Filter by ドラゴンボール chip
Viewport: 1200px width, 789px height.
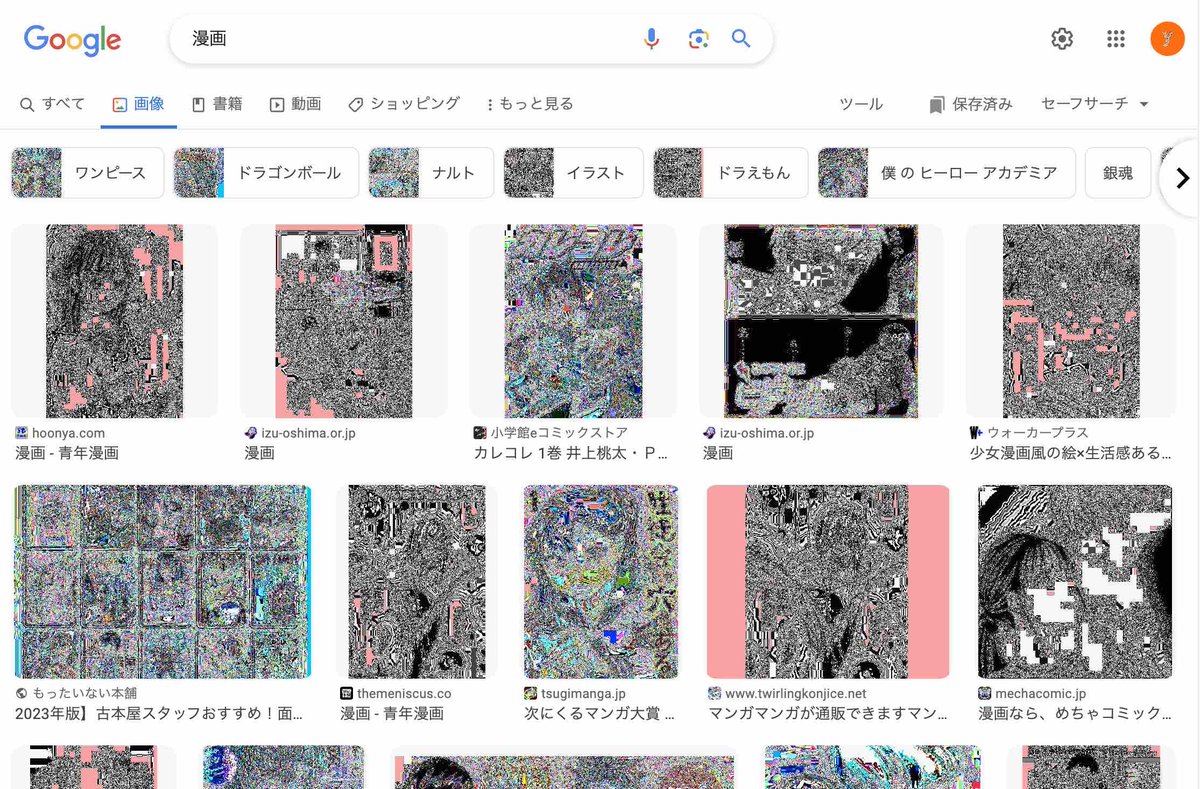point(265,173)
